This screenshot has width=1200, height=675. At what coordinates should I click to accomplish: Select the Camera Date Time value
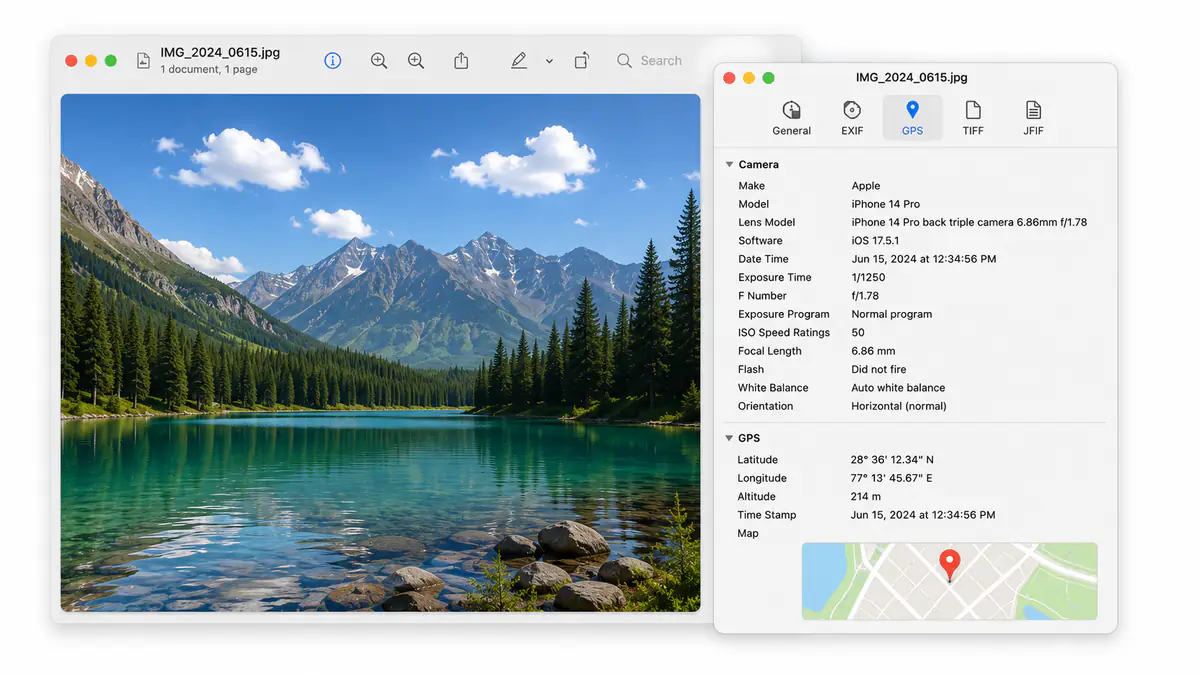tap(924, 259)
